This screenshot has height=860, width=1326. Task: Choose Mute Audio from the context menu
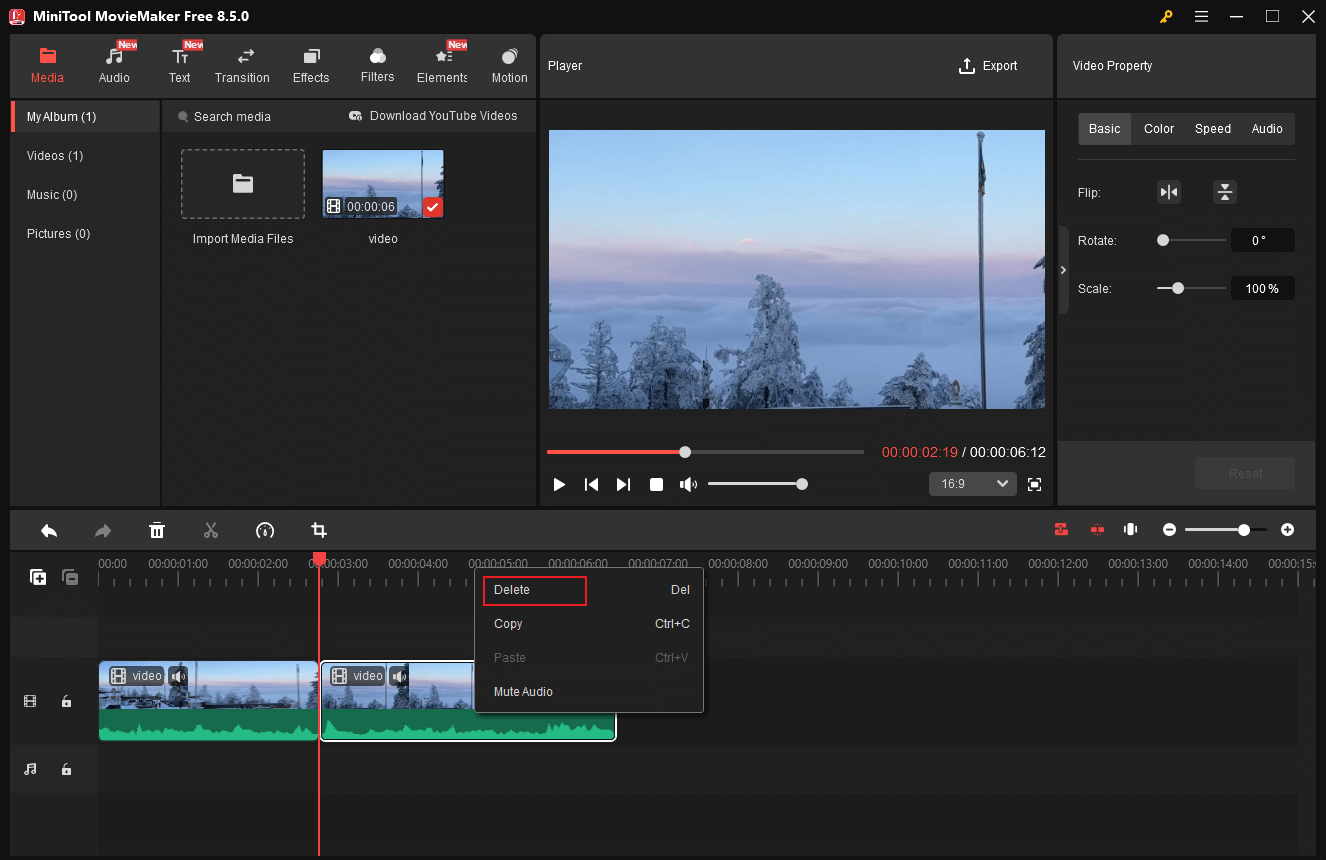[x=523, y=691]
